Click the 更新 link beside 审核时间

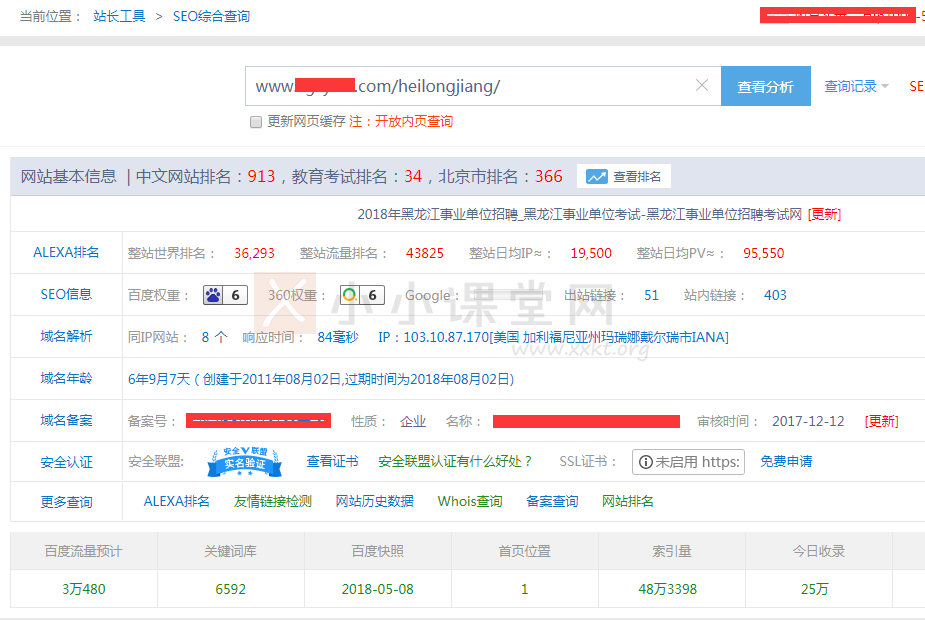[x=881, y=421]
